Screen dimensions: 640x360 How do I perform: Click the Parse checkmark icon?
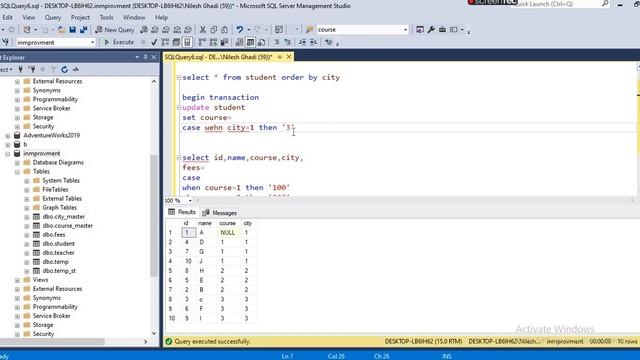[x=154, y=42]
